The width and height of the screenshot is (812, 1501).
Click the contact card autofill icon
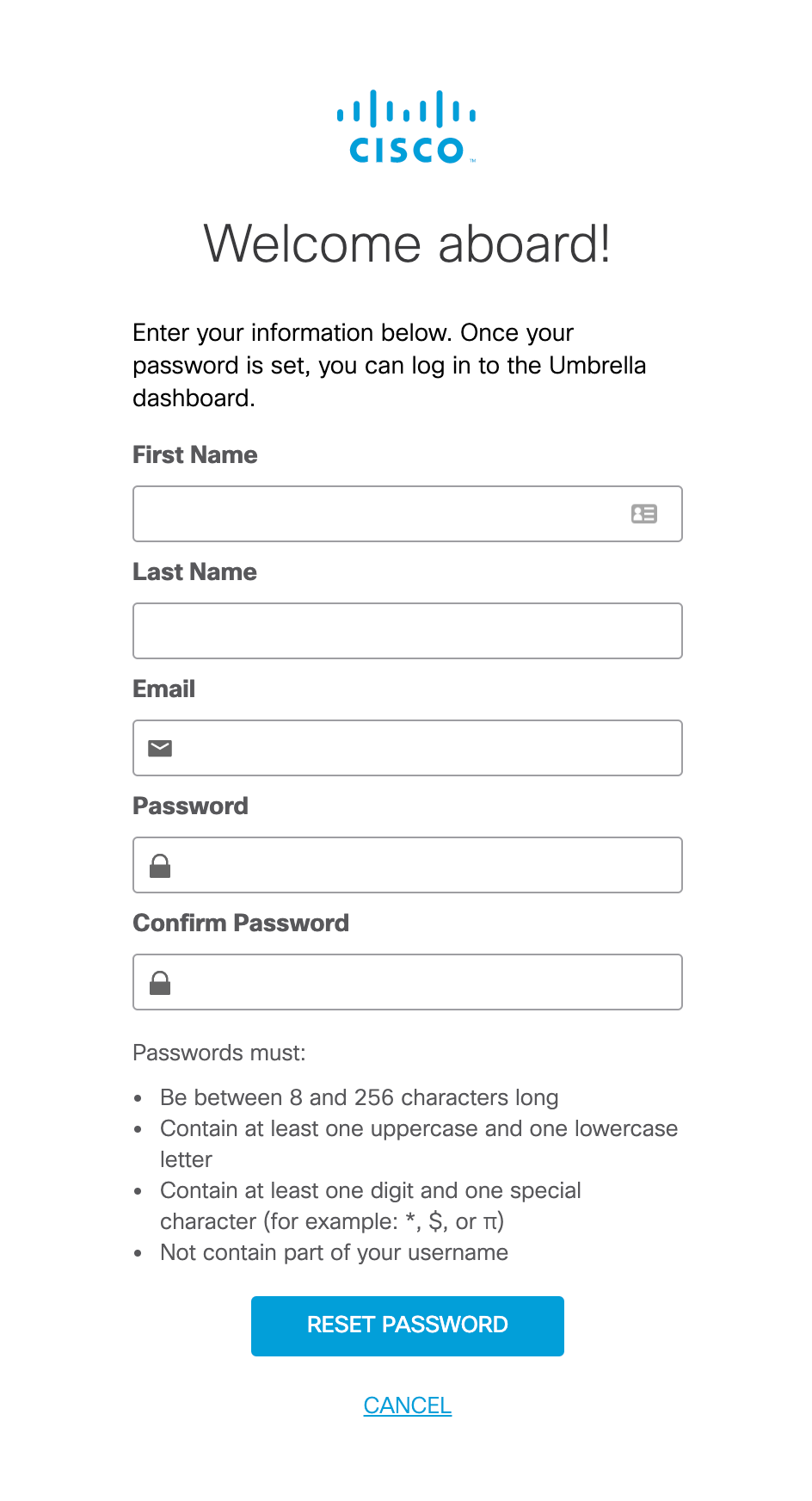pyautogui.click(x=644, y=514)
